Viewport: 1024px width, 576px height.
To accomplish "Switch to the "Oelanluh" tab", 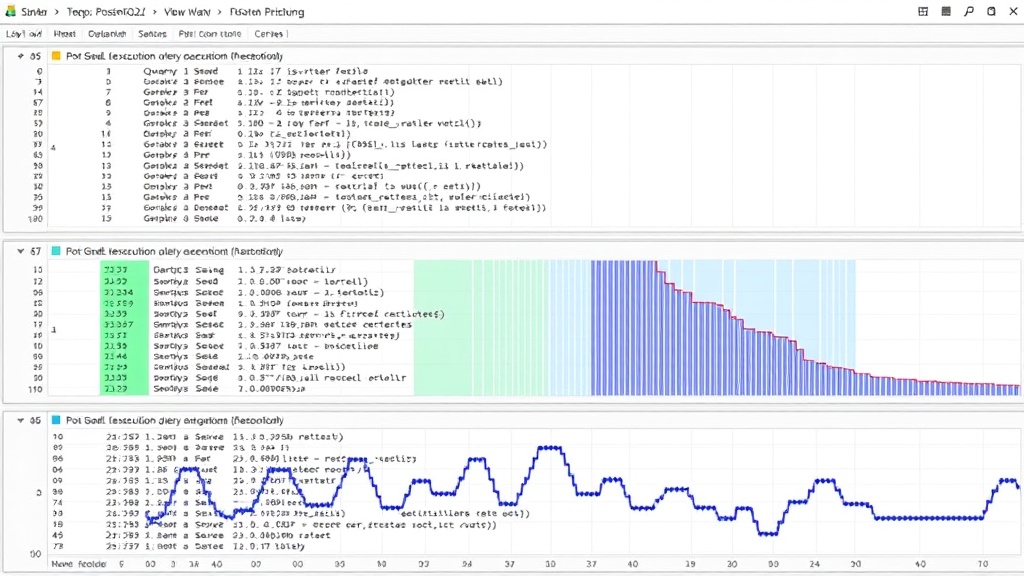I will click(107, 33).
